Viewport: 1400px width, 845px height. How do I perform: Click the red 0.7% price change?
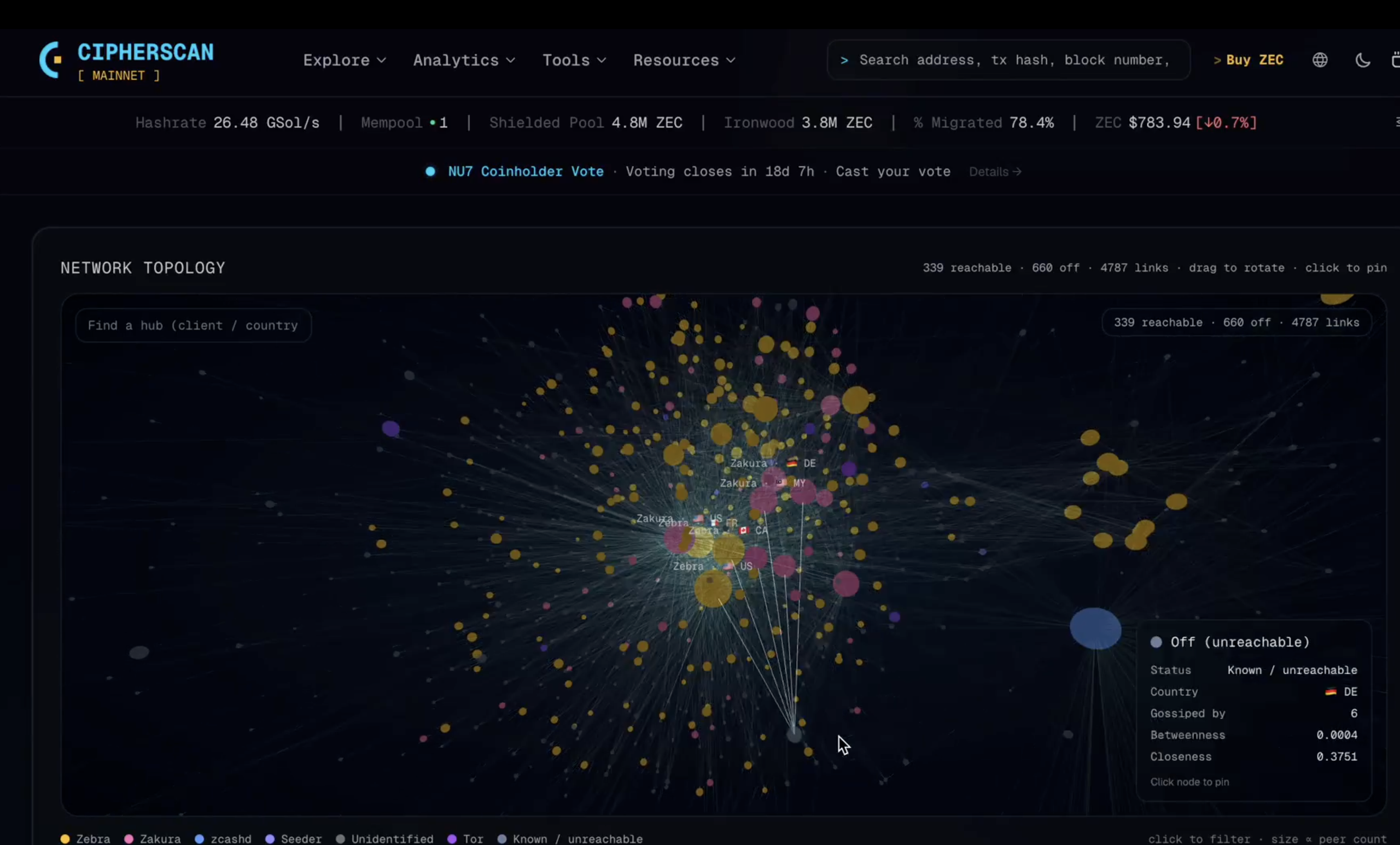(1226, 122)
